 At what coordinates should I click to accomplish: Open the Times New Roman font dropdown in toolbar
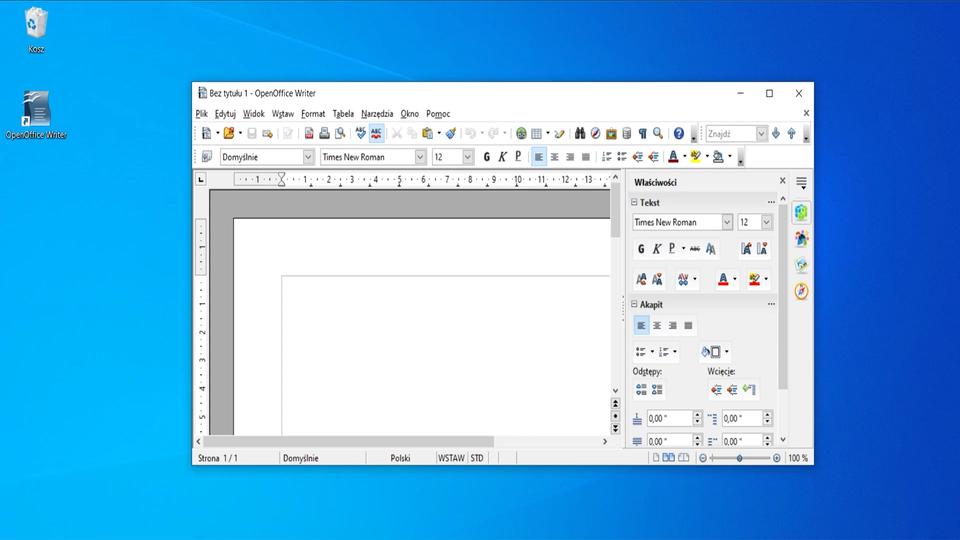pyautogui.click(x=420, y=157)
